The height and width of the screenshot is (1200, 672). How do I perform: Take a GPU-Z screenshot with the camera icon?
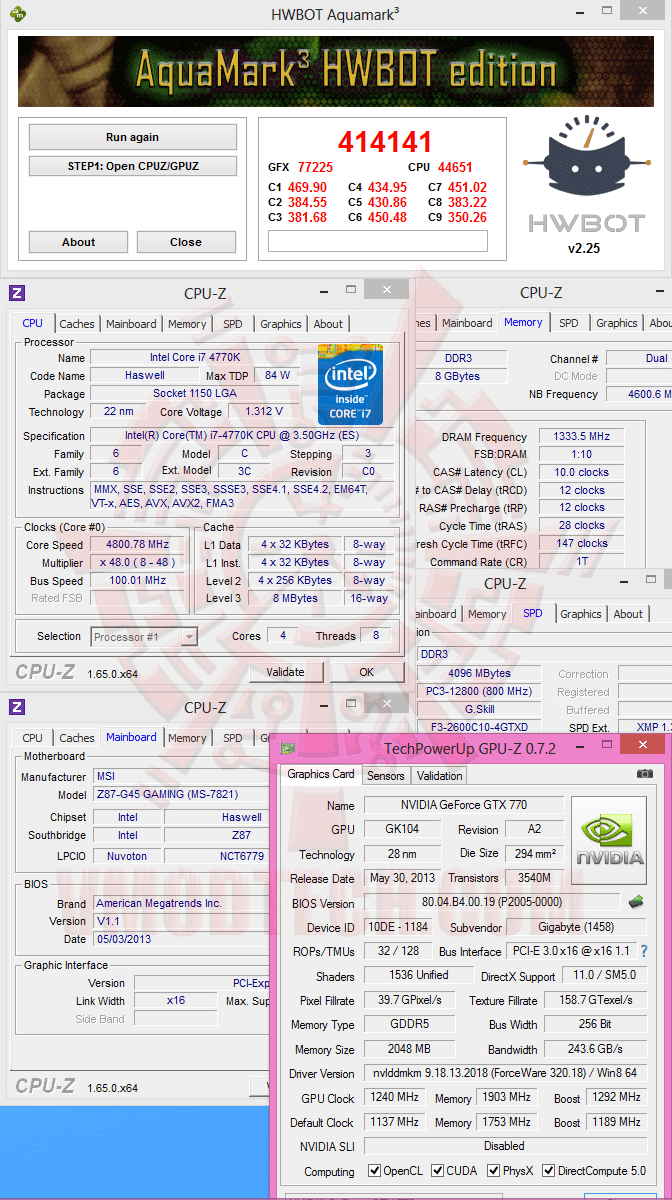pyautogui.click(x=645, y=774)
